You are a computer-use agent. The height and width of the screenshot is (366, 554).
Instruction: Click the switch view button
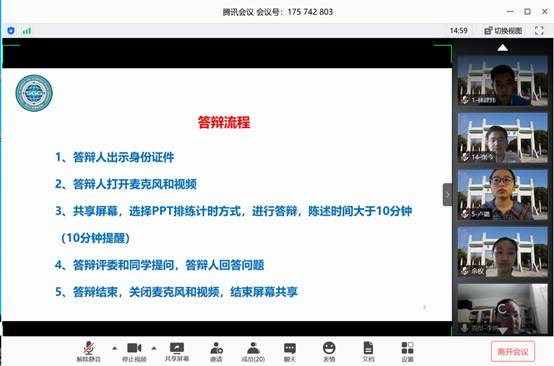[x=503, y=31]
